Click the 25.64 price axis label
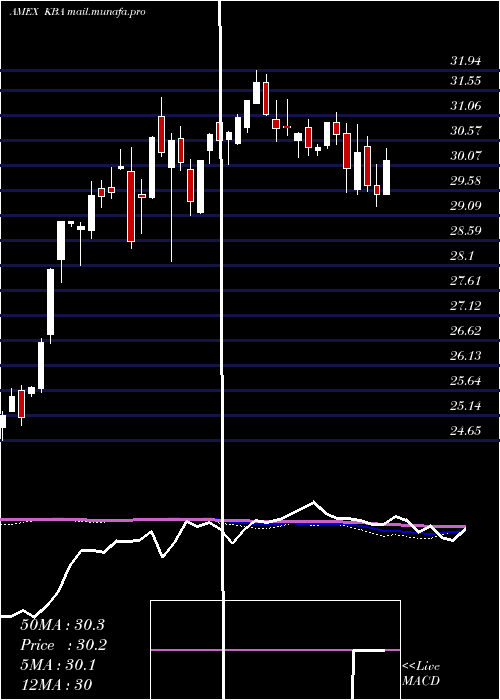 click(465, 381)
